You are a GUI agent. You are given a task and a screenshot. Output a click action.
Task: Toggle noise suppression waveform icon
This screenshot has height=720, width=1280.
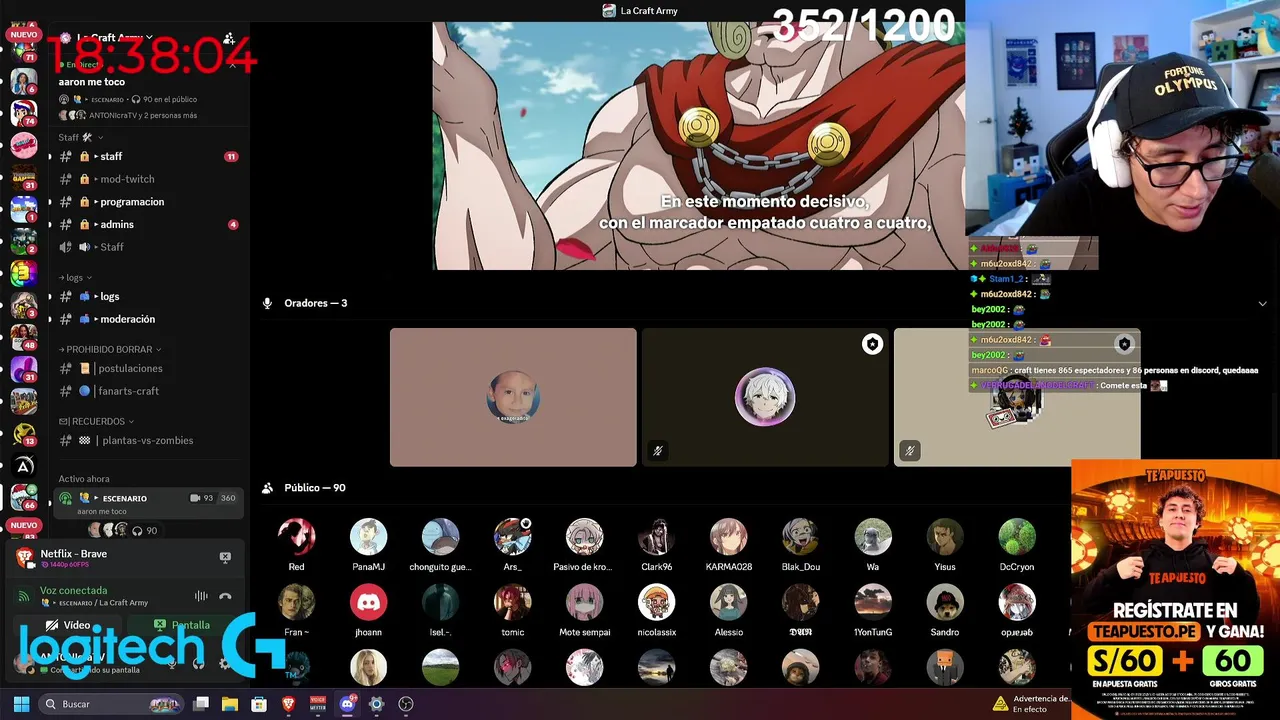click(x=201, y=596)
